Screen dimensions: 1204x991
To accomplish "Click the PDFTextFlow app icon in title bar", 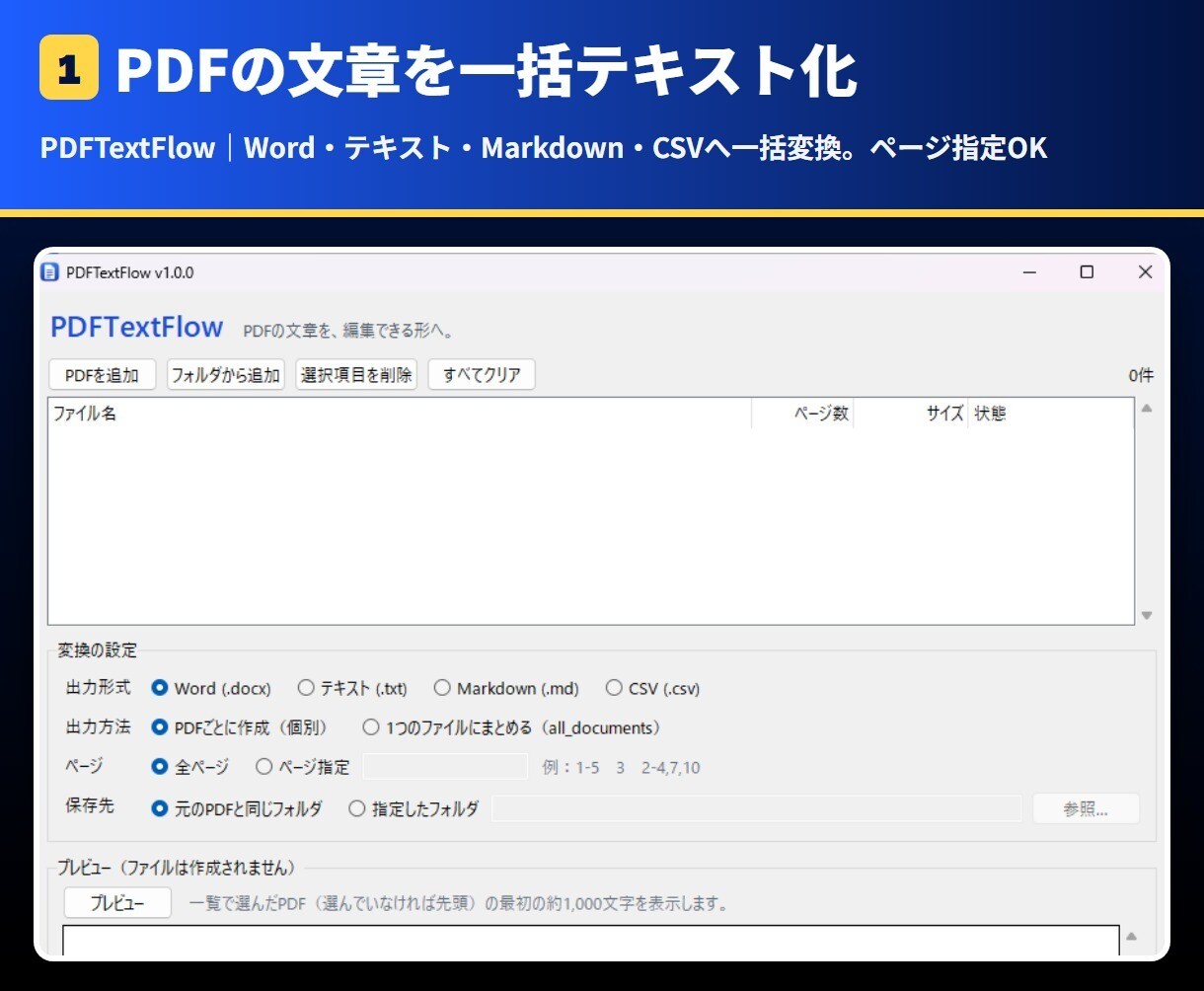I will click(x=50, y=272).
